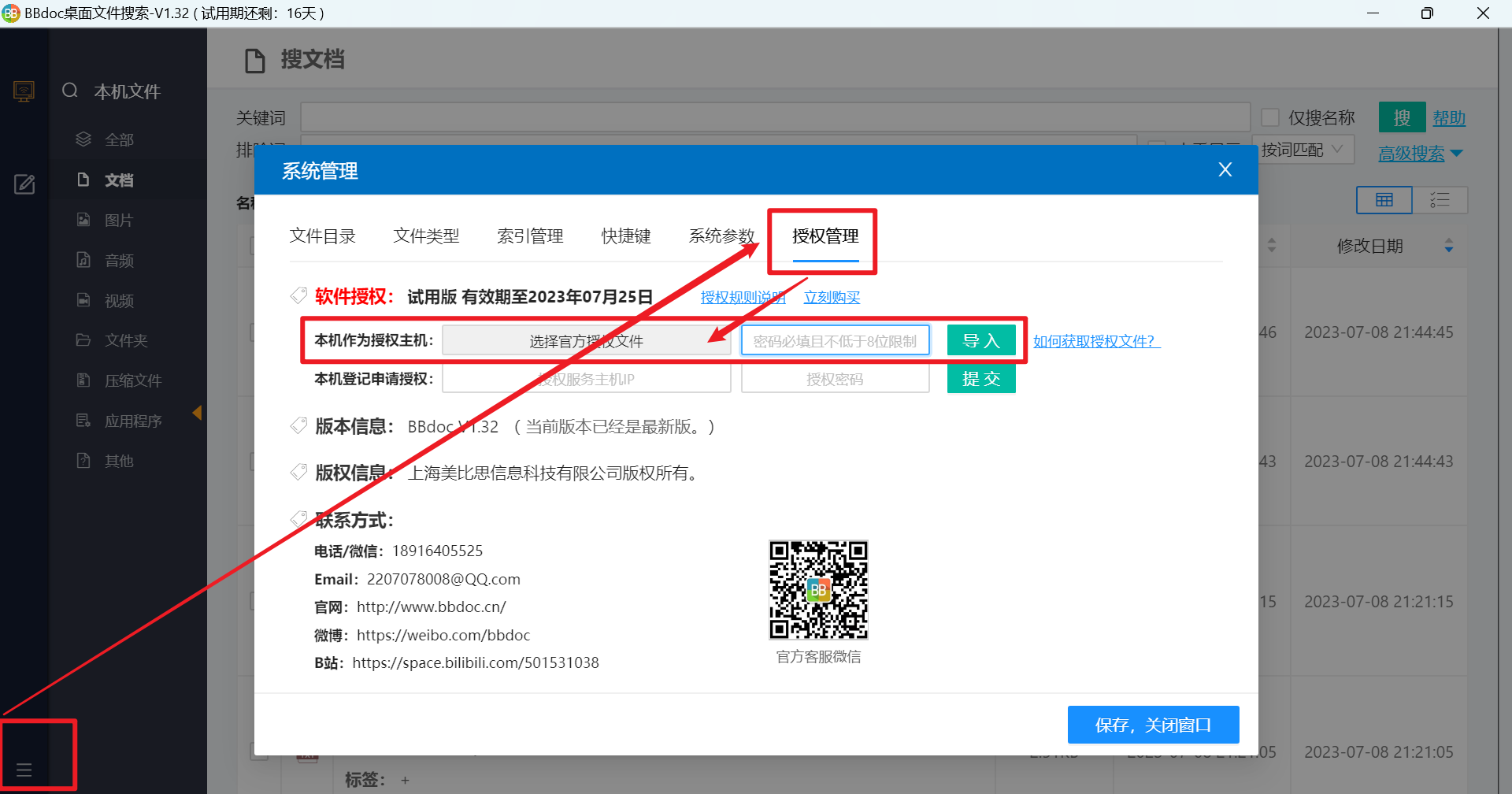1512x794 pixels.
Task: Click the official website URL text
Action: tap(432, 607)
